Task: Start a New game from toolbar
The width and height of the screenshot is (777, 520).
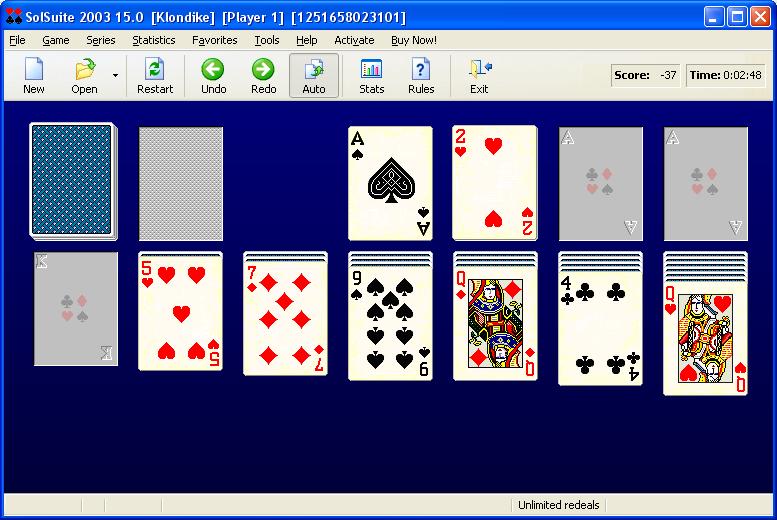Action: click(x=34, y=75)
